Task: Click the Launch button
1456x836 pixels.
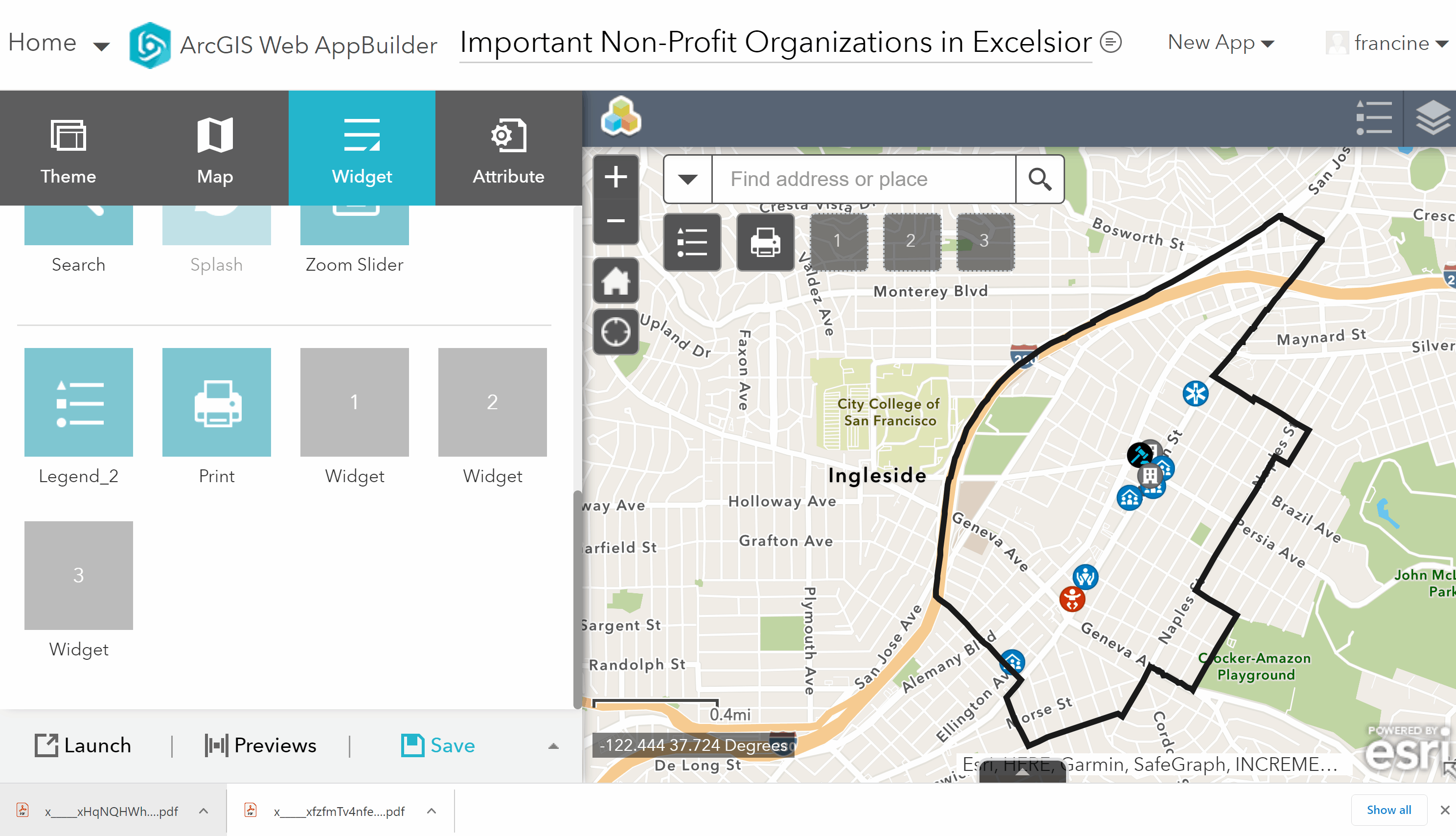Action: pos(83,745)
